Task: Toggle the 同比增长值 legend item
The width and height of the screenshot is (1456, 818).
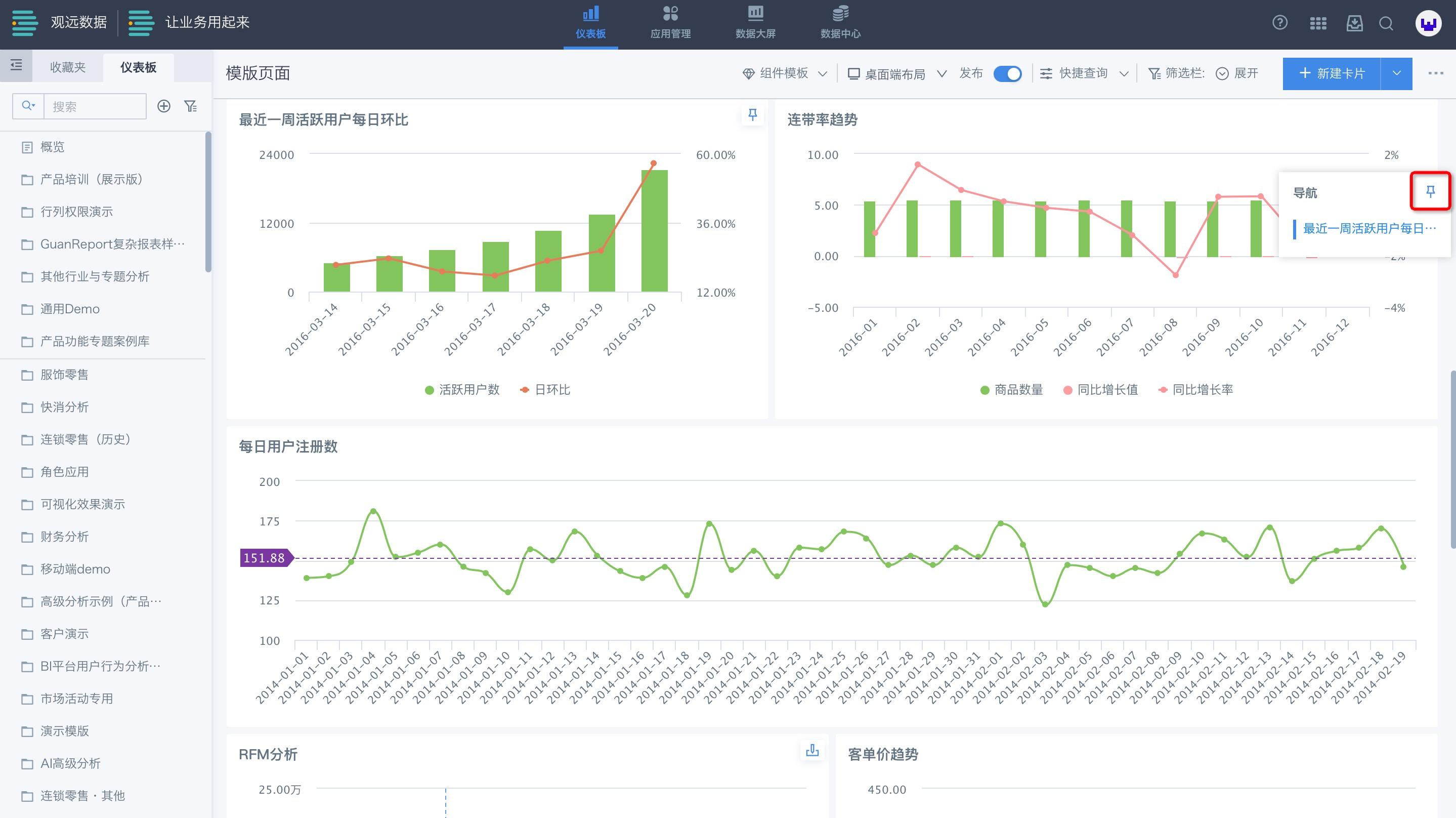Action: 1100,390
